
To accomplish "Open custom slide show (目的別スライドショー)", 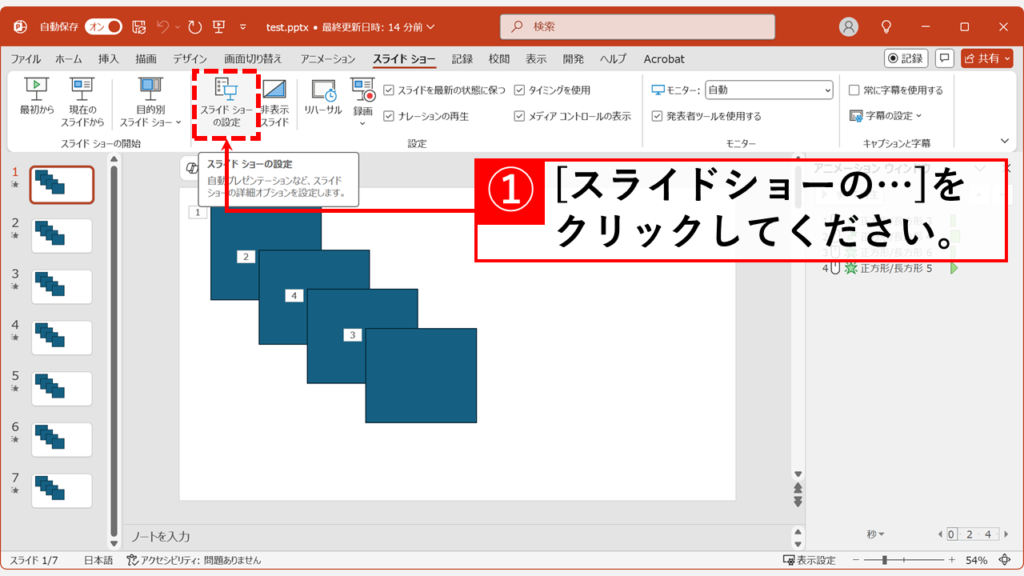I will [x=150, y=102].
